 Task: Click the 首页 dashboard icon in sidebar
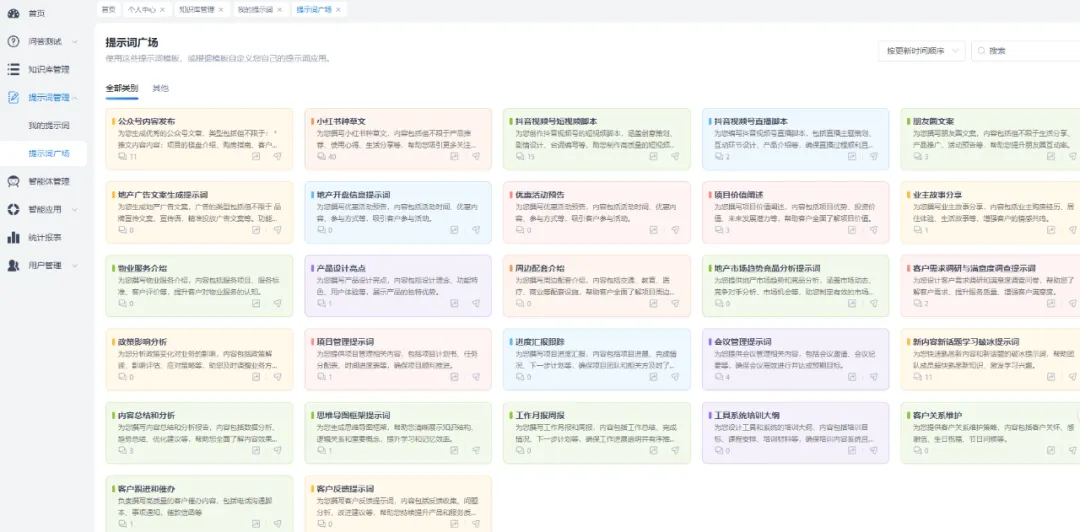pyautogui.click(x=13, y=13)
